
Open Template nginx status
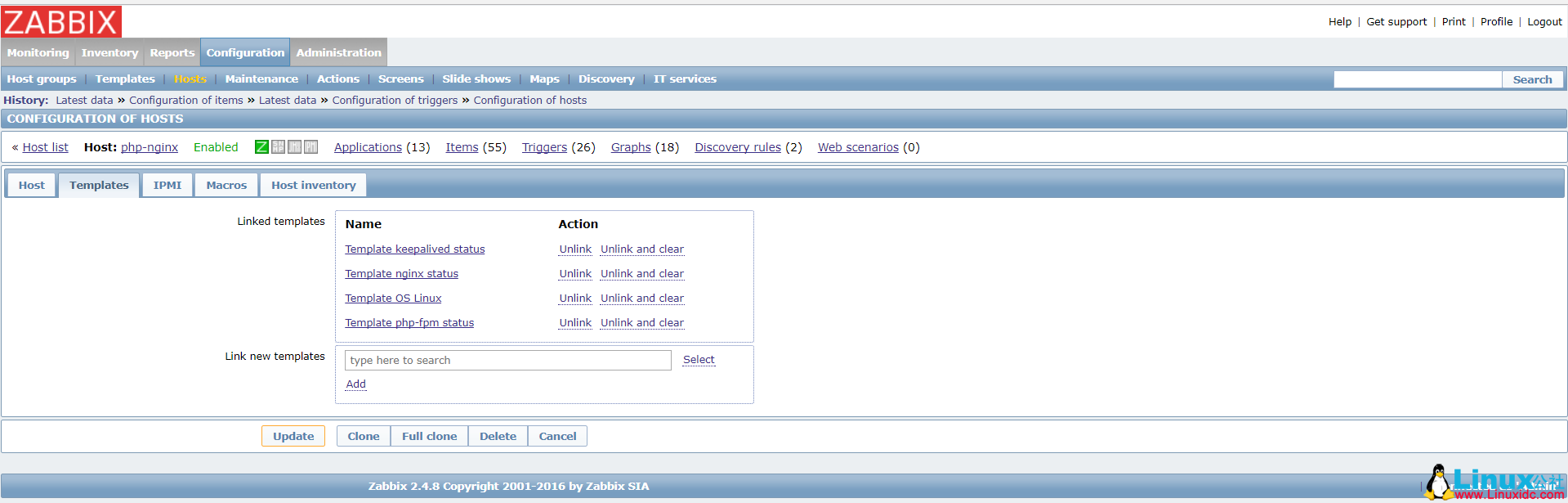pyautogui.click(x=402, y=274)
